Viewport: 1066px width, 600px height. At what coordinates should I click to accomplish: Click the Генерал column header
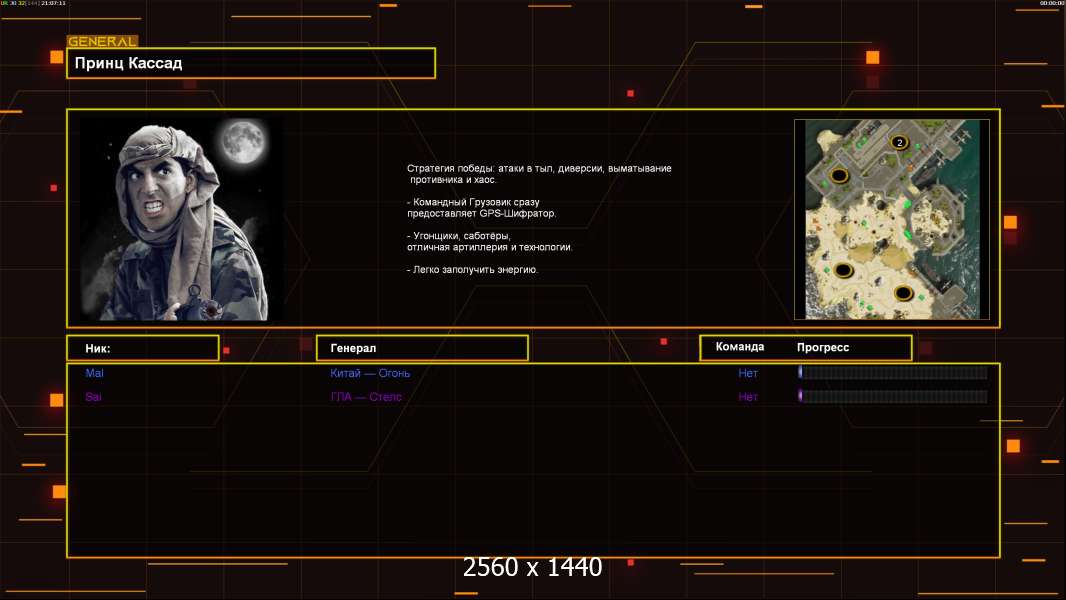pos(421,348)
